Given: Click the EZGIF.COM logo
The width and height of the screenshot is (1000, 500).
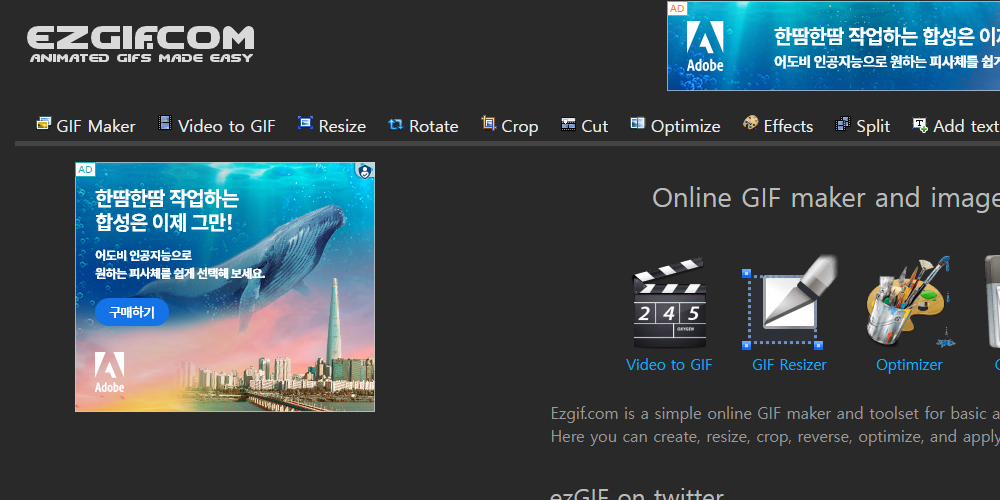Looking at the screenshot, I should (x=140, y=44).
